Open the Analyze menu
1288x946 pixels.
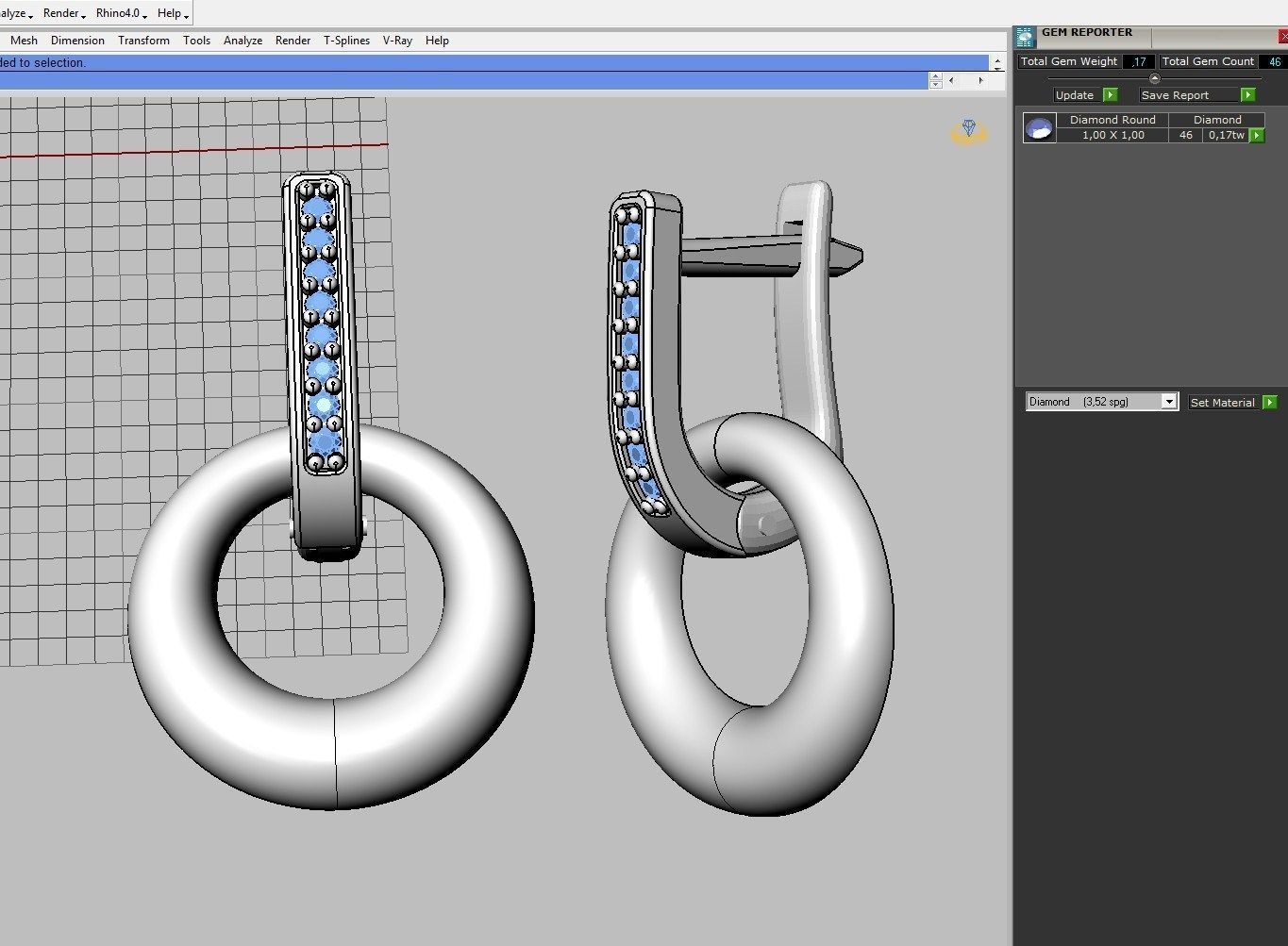click(x=243, y=41)
